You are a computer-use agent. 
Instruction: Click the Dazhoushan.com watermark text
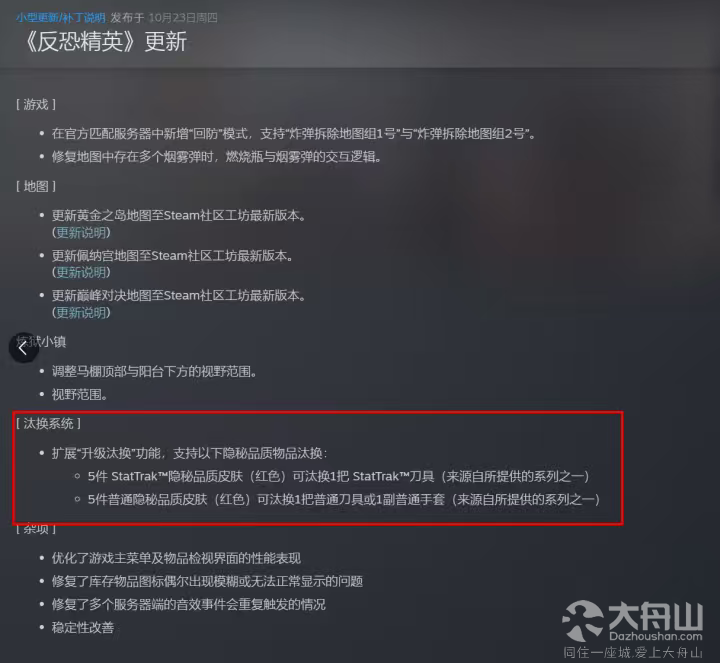tap(656, 636)
